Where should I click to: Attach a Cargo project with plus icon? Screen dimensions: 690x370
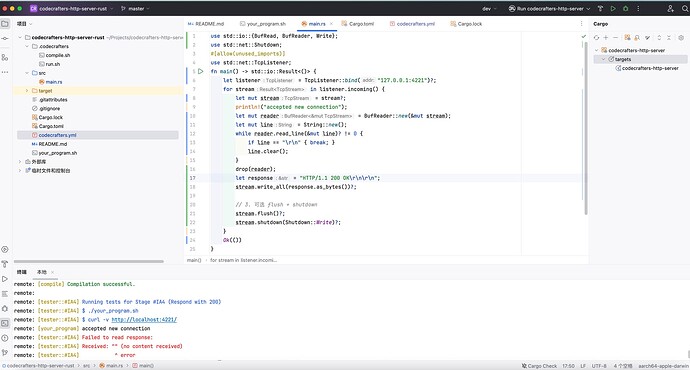coord(606,38)
